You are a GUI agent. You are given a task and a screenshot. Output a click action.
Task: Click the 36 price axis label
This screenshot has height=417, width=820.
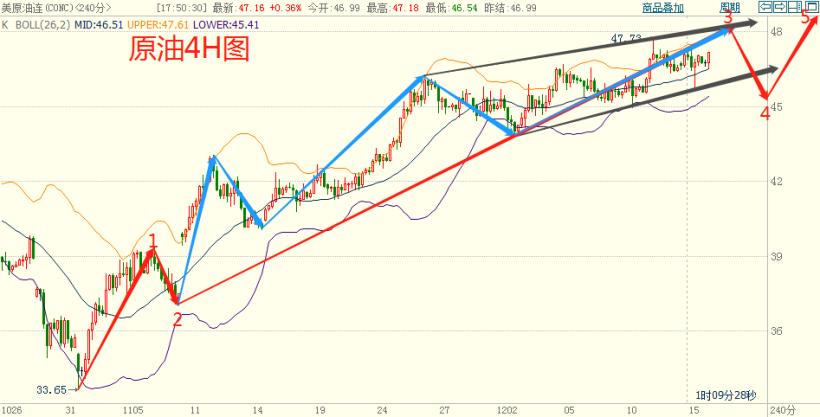(777, 331)
